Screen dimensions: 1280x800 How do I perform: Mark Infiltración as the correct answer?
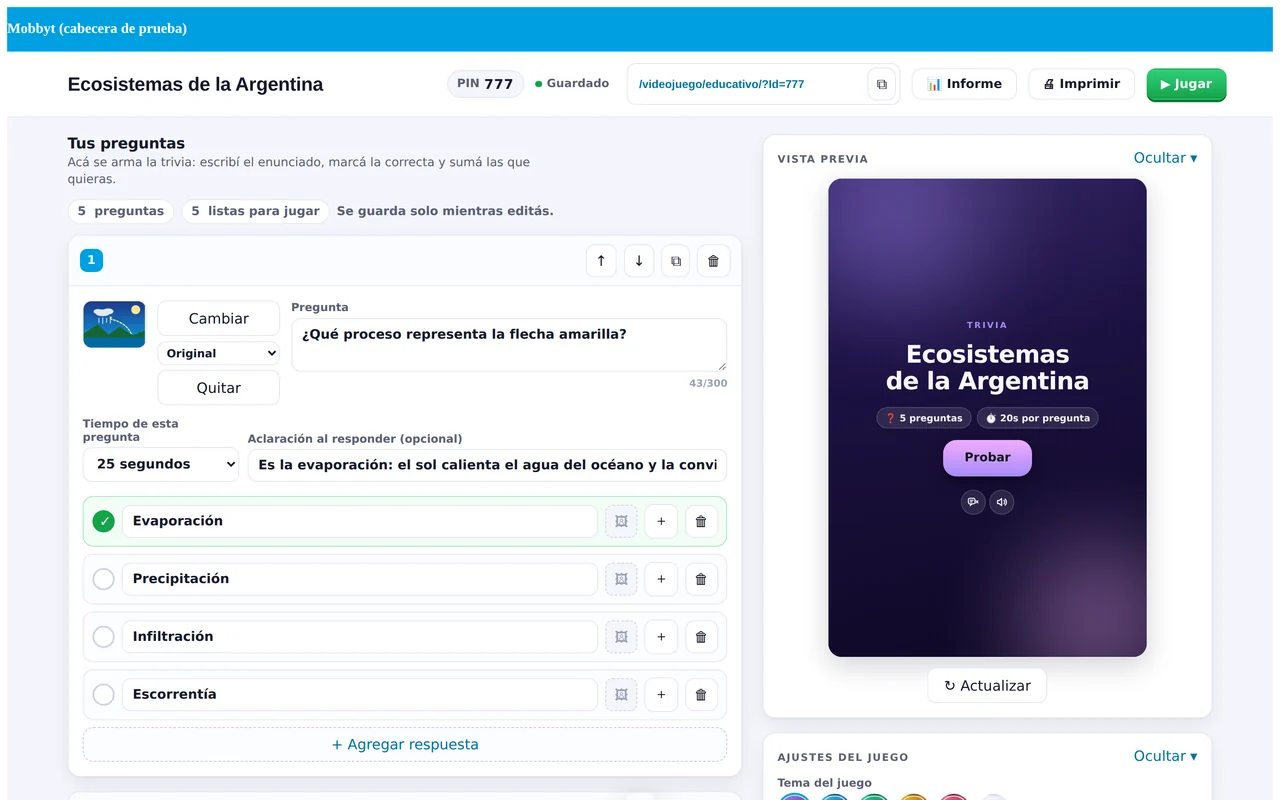(x=103, y=637)
